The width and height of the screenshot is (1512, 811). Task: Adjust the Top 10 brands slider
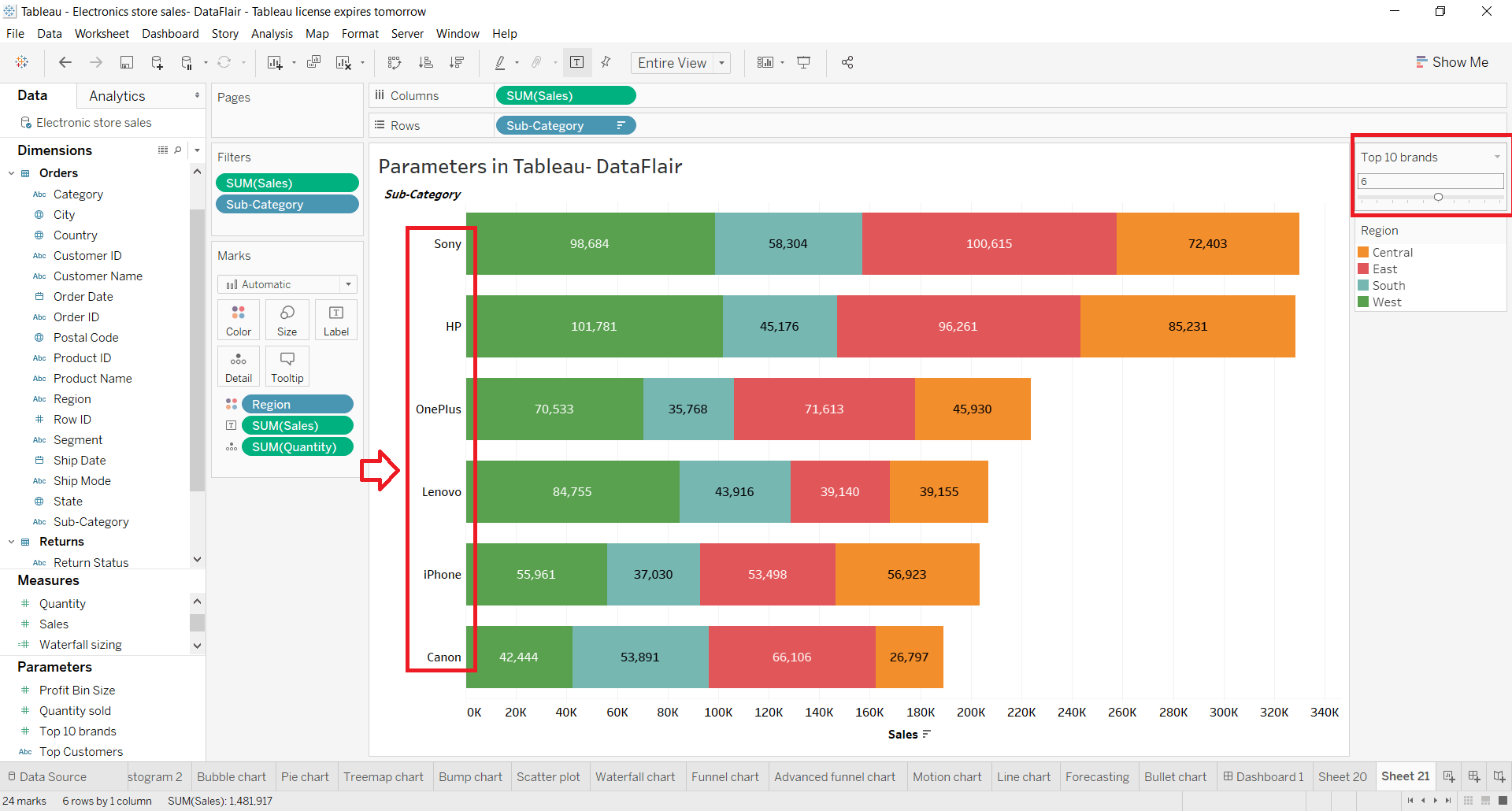(x=1438, y=197)
